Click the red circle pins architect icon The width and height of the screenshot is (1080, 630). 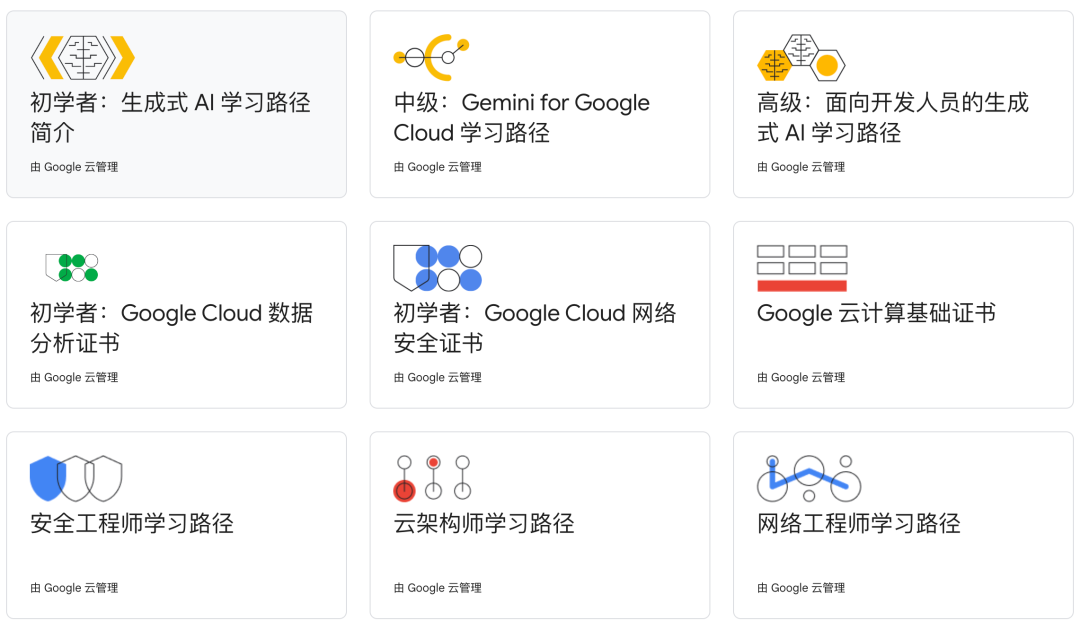433,477
